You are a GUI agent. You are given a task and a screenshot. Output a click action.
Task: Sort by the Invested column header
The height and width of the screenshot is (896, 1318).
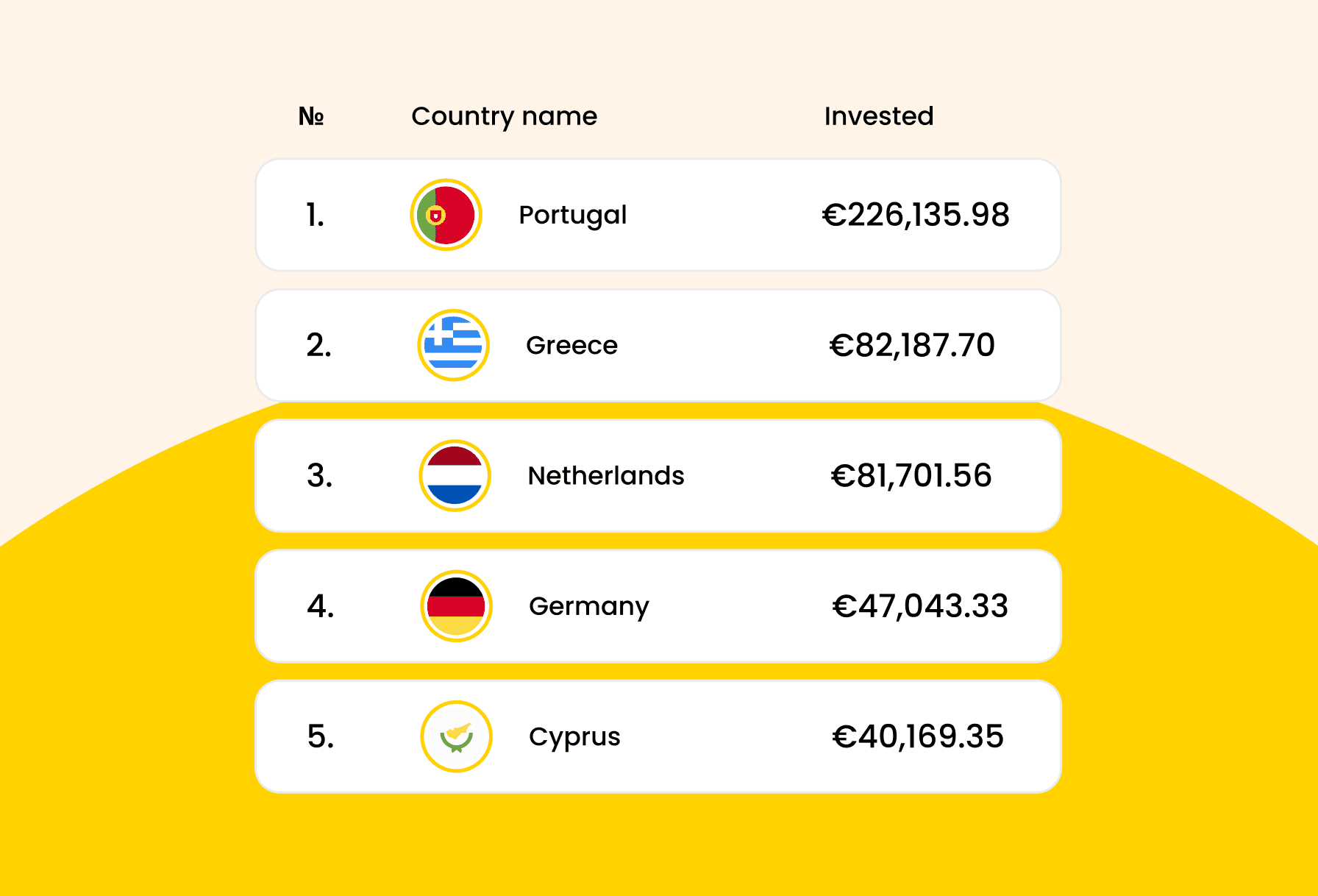878,116
